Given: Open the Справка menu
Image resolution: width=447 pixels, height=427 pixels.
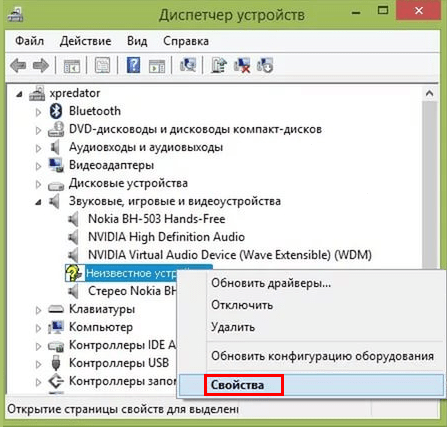Looking at the screenshot, I should [186, 41].
